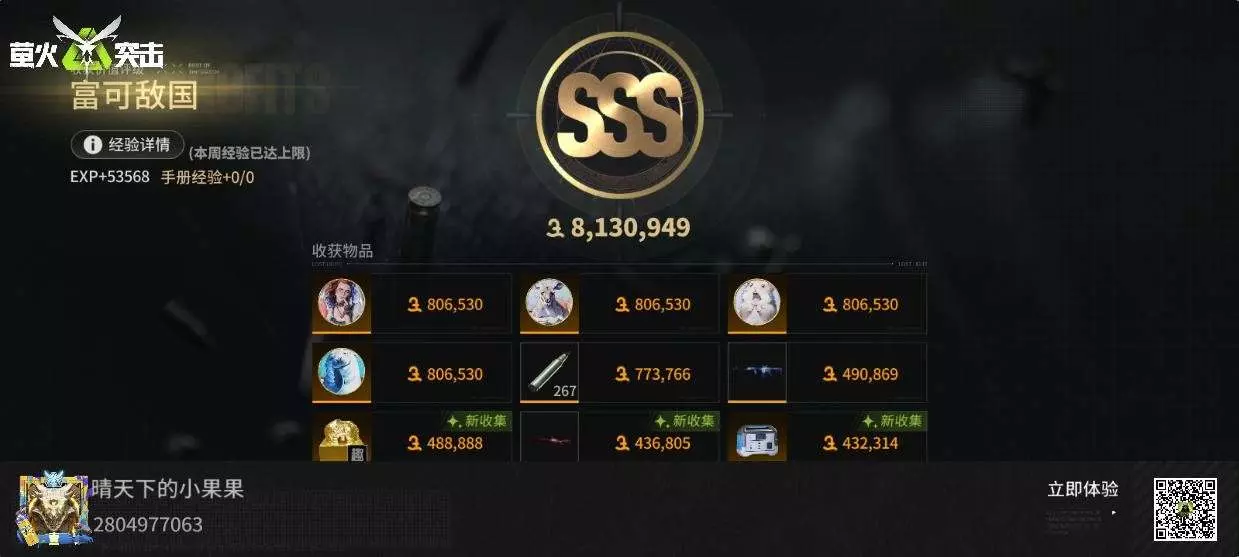The width and height of the screenshot is (1239, 557).
Task: Select the bullet item with count 267
Action: pyautogui.click(x=550, y=372)
